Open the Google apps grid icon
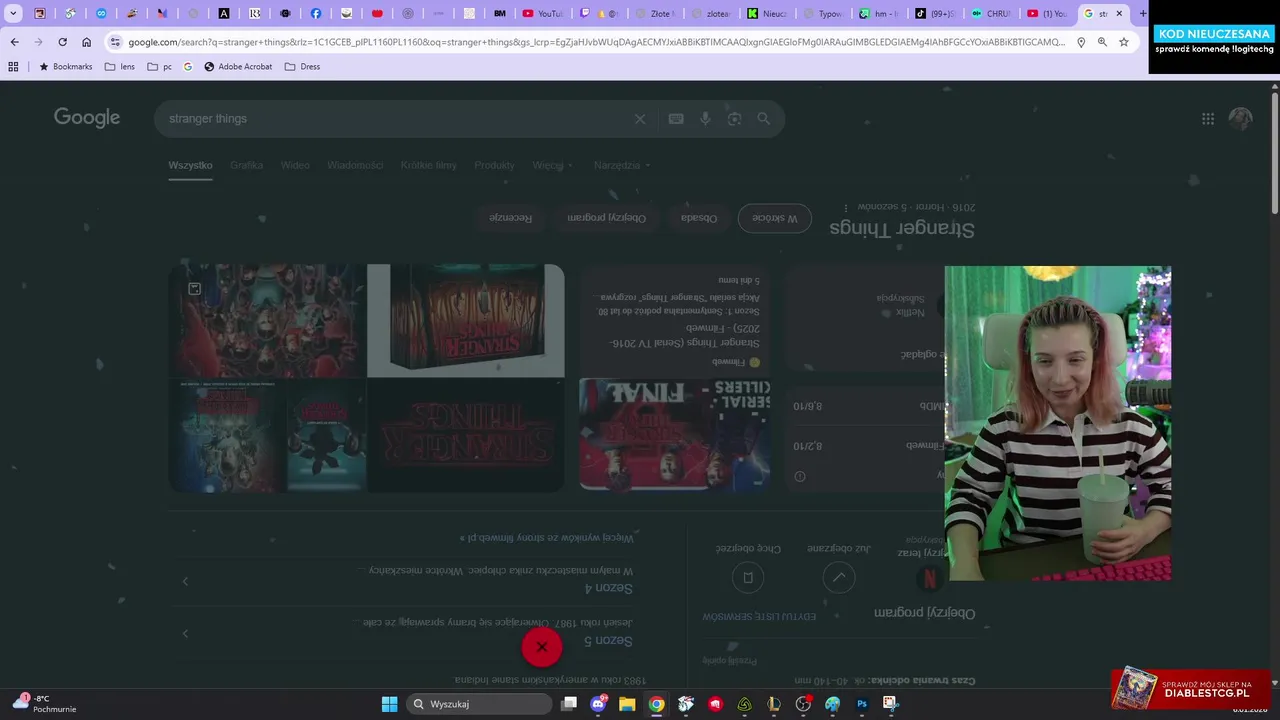This screenshot has width=1280, height=720. (x=1208, y=118)
